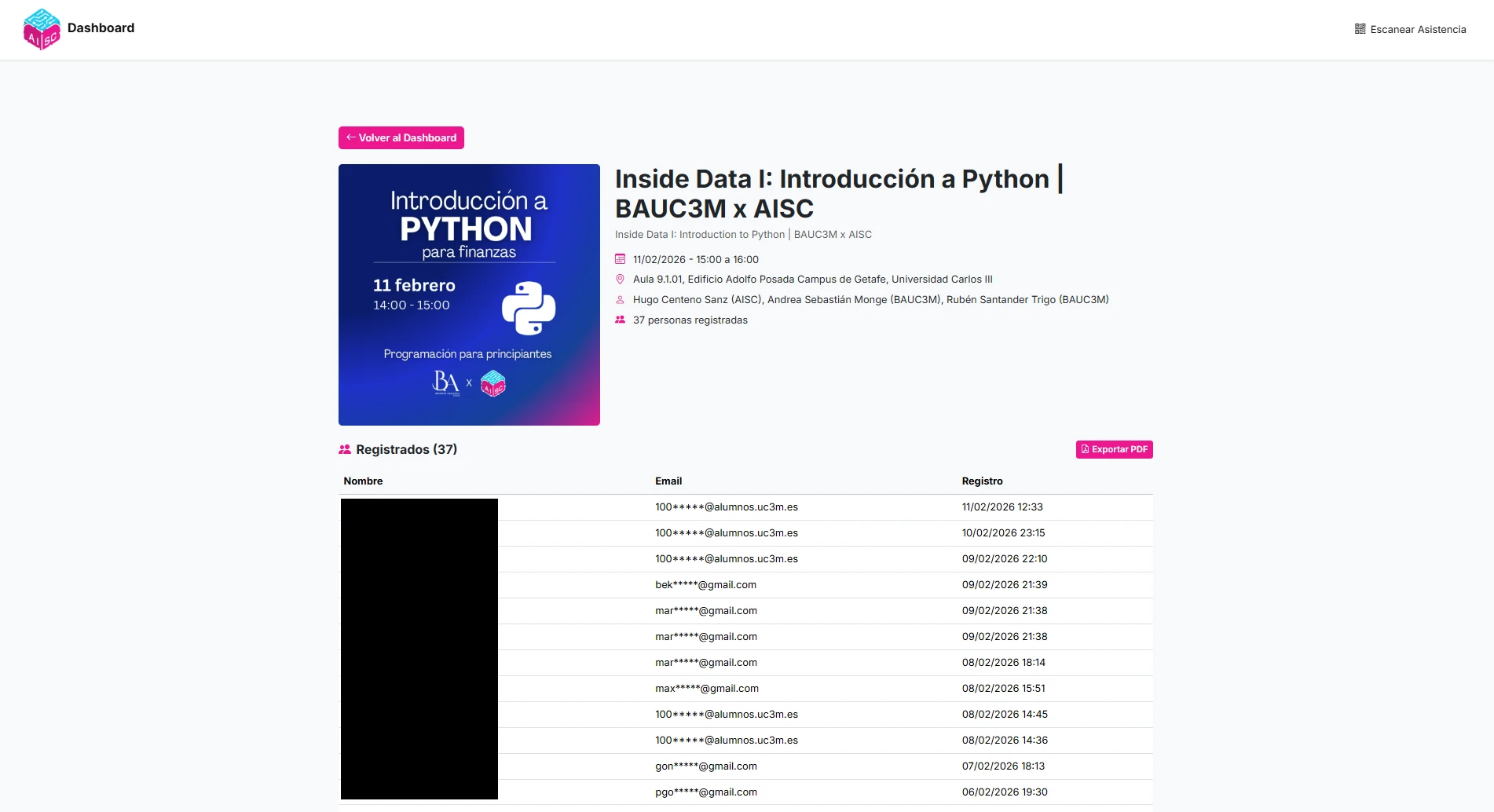1494x812 pixels.
Task: Click the AISC cube logo
Action: tap(42, 29)
